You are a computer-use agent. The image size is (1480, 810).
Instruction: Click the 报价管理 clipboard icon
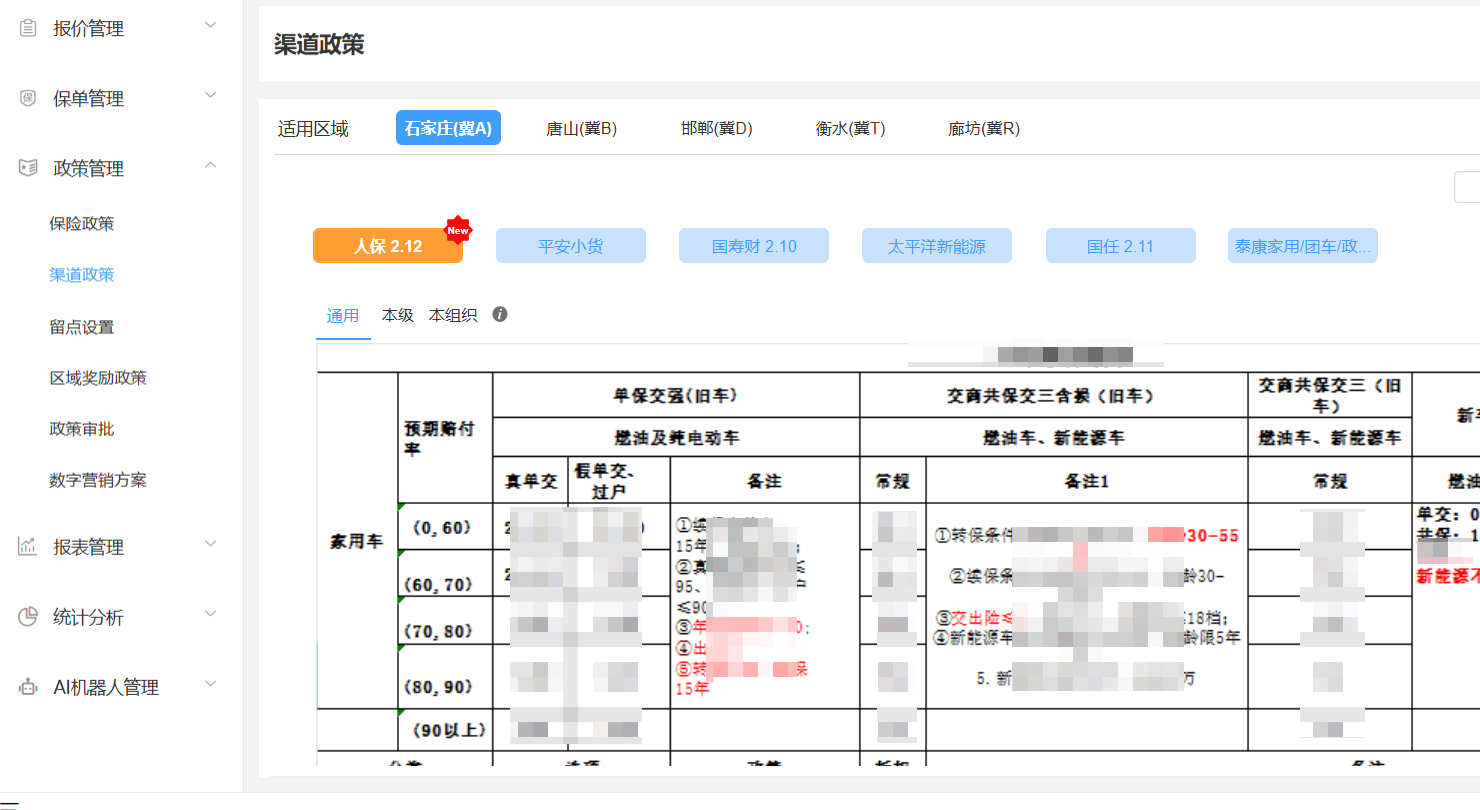(28, 28)
